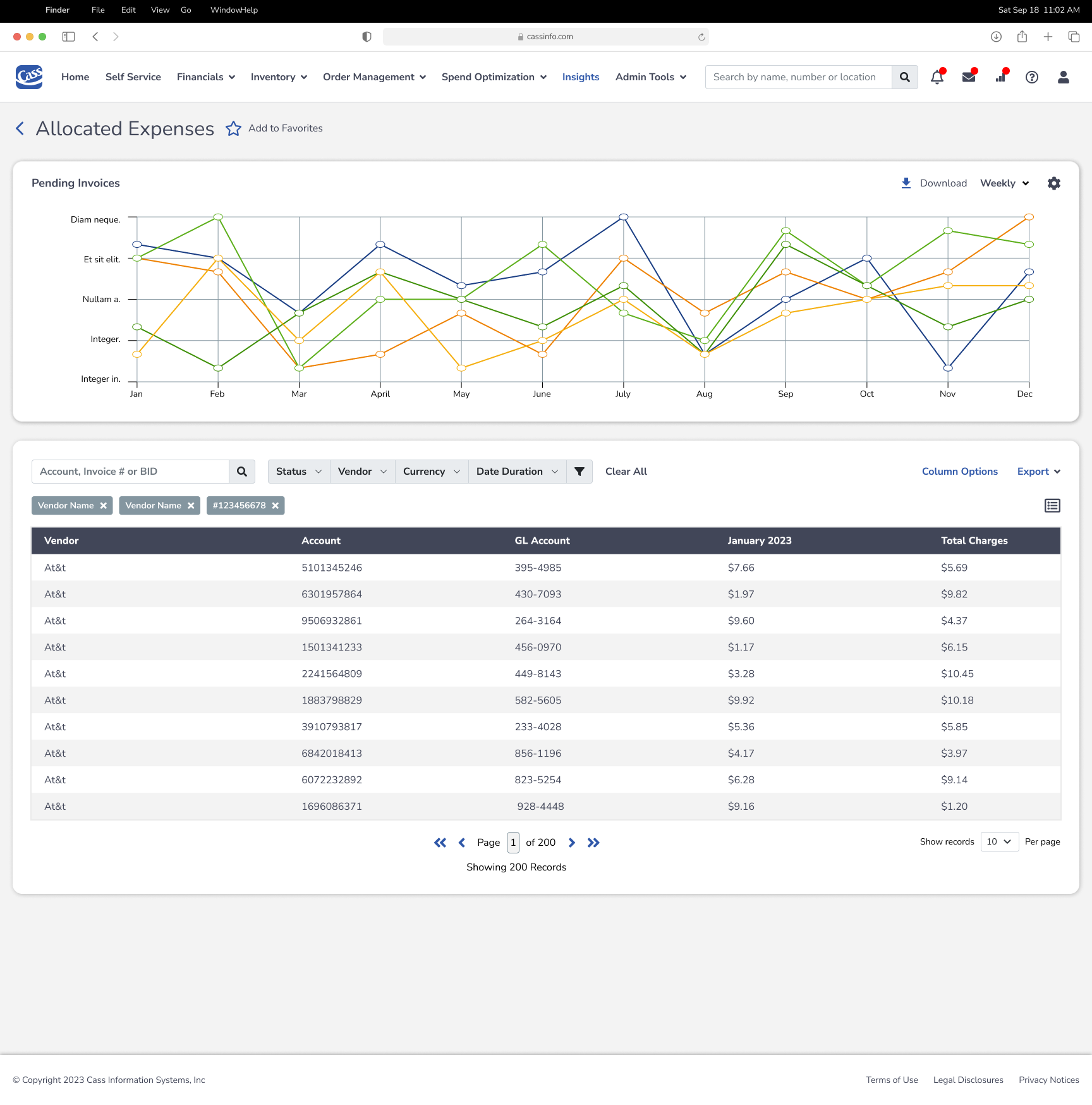Open Column Options link
This screenshot has height=1105, width=1092.
[959, 472]
